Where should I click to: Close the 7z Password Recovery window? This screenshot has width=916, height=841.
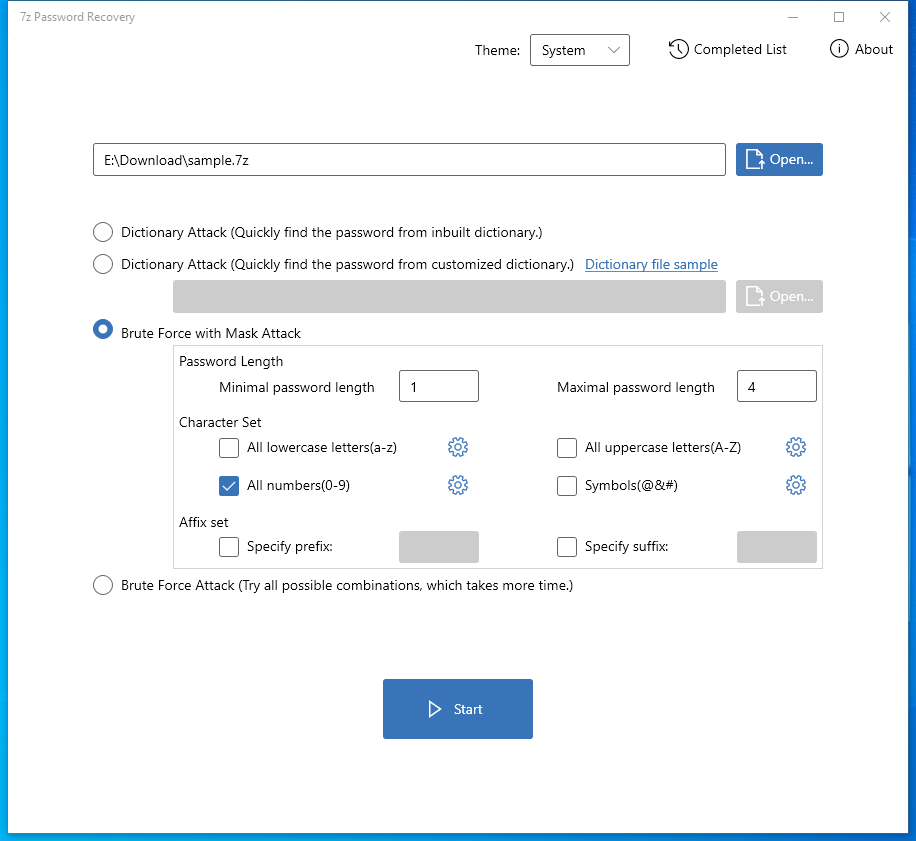pyautogui.click(x=884, y=18)
